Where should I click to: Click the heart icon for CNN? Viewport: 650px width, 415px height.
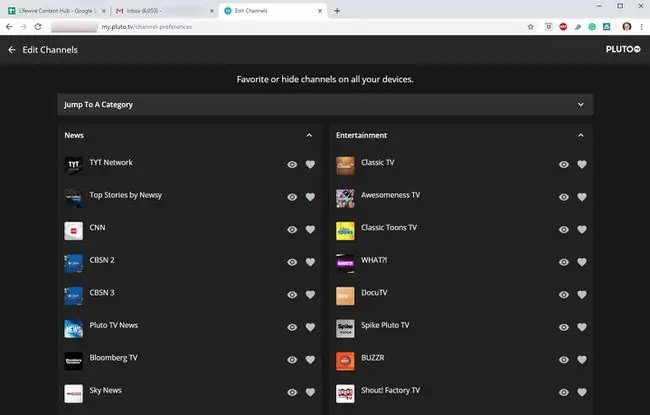tap(310, 230)
